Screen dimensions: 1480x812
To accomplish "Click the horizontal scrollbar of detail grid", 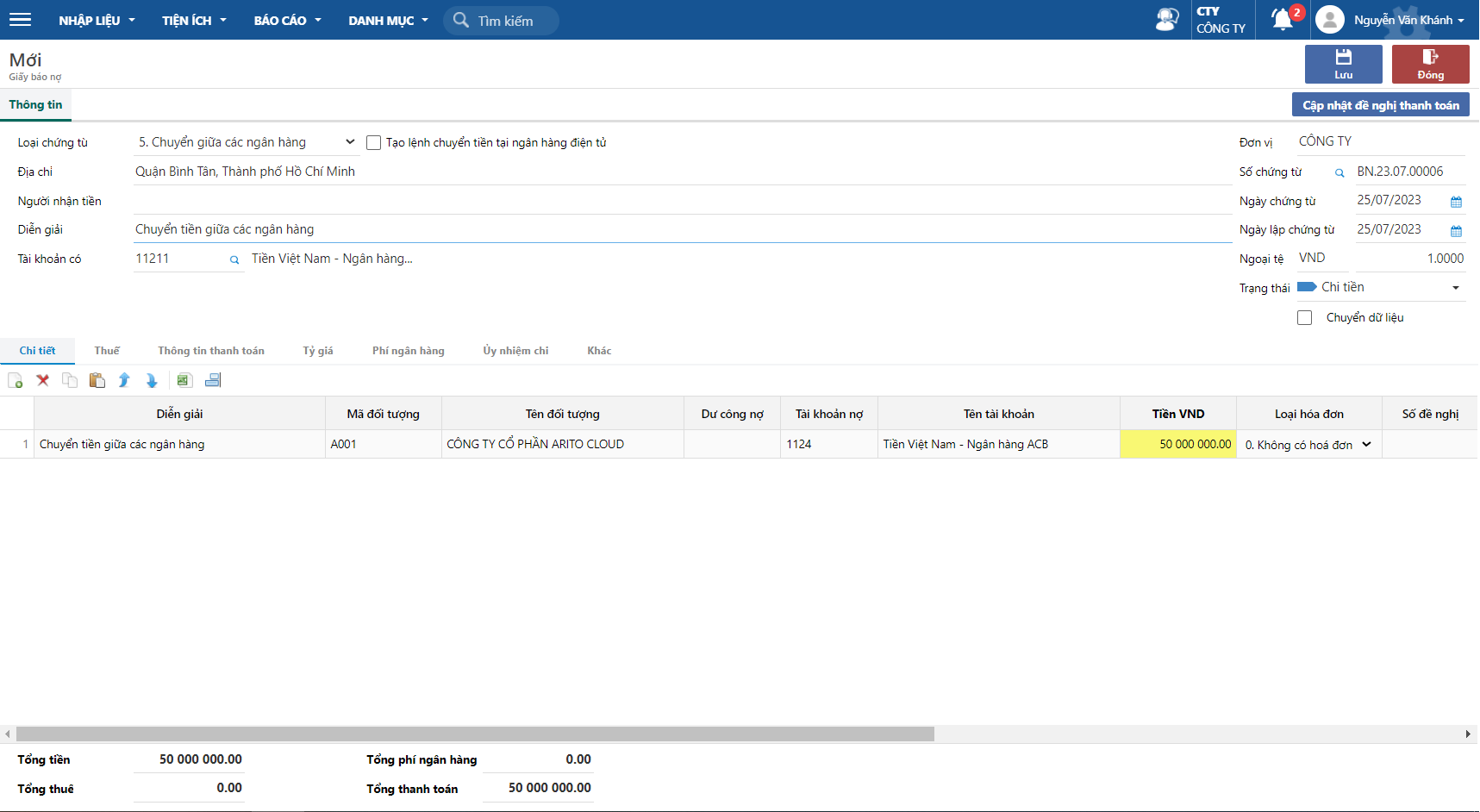I will coord(474,734).
